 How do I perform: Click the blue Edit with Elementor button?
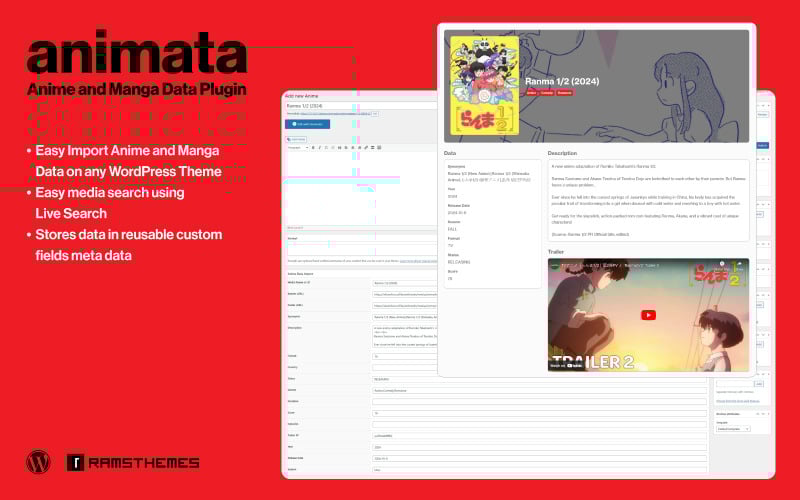[307, 124]
